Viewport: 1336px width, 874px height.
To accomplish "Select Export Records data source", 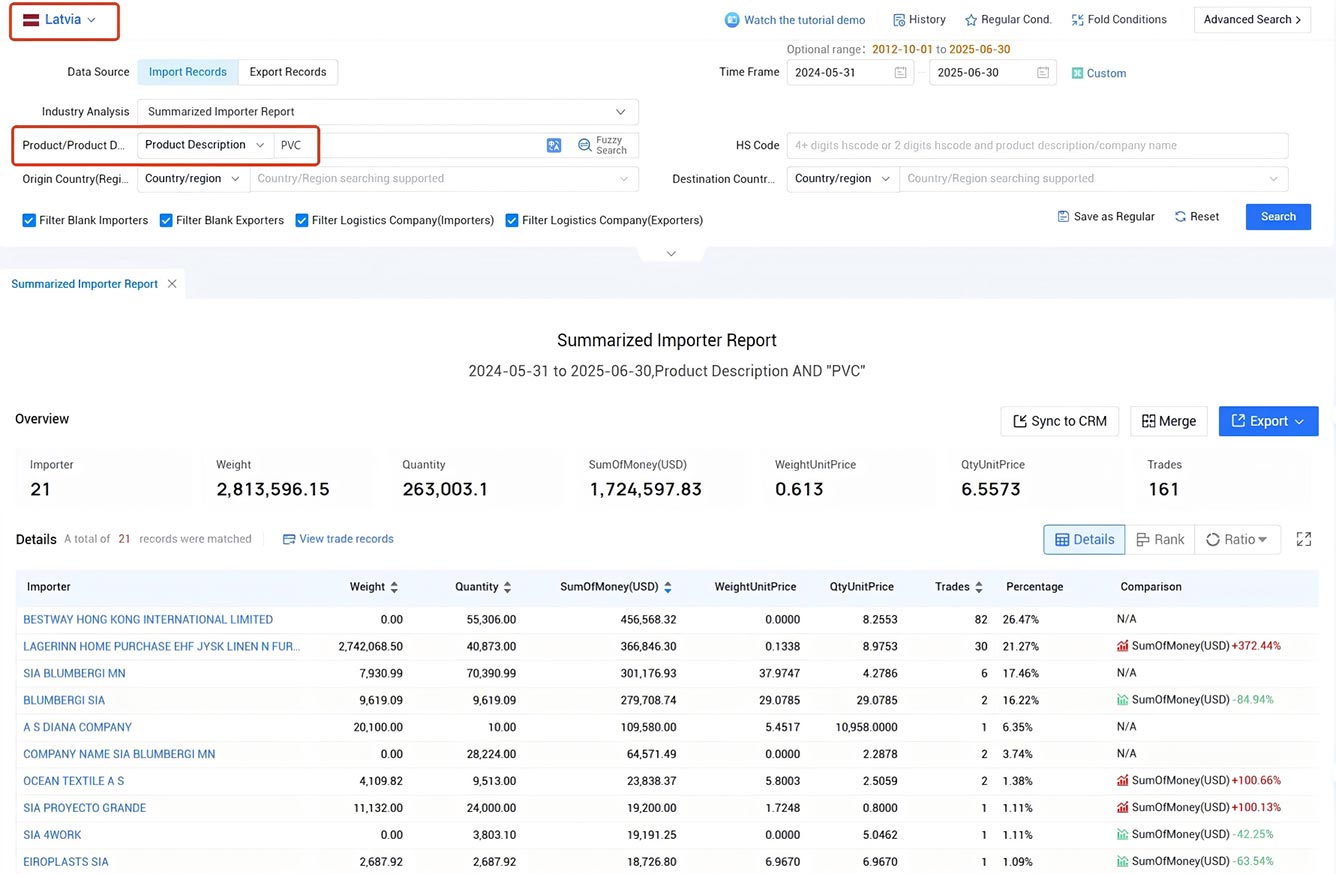I will click(x=288, y=72).
